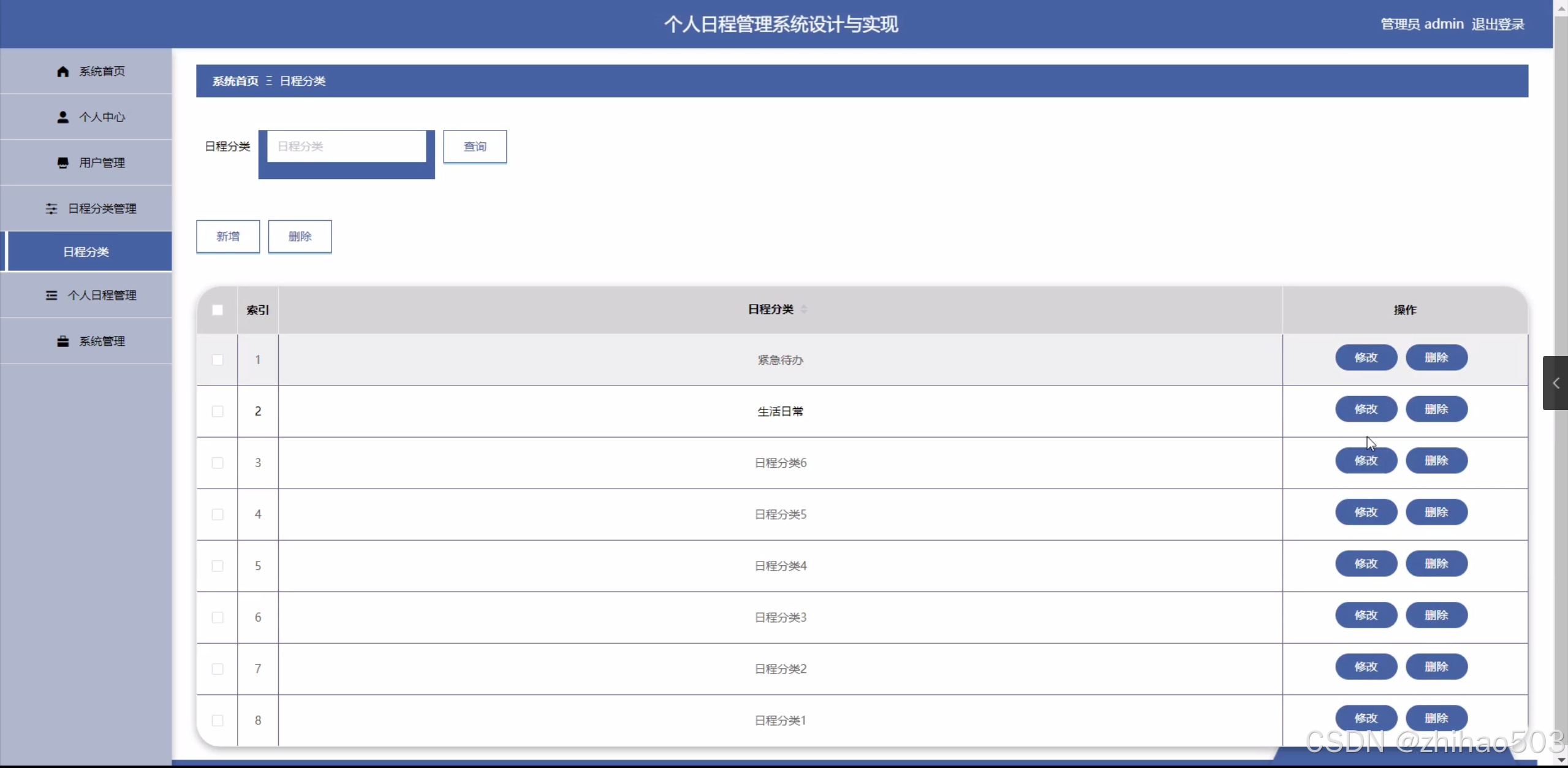
Task: Expand the 个人日程管理 sidebar menu
Action: point(102,295)
